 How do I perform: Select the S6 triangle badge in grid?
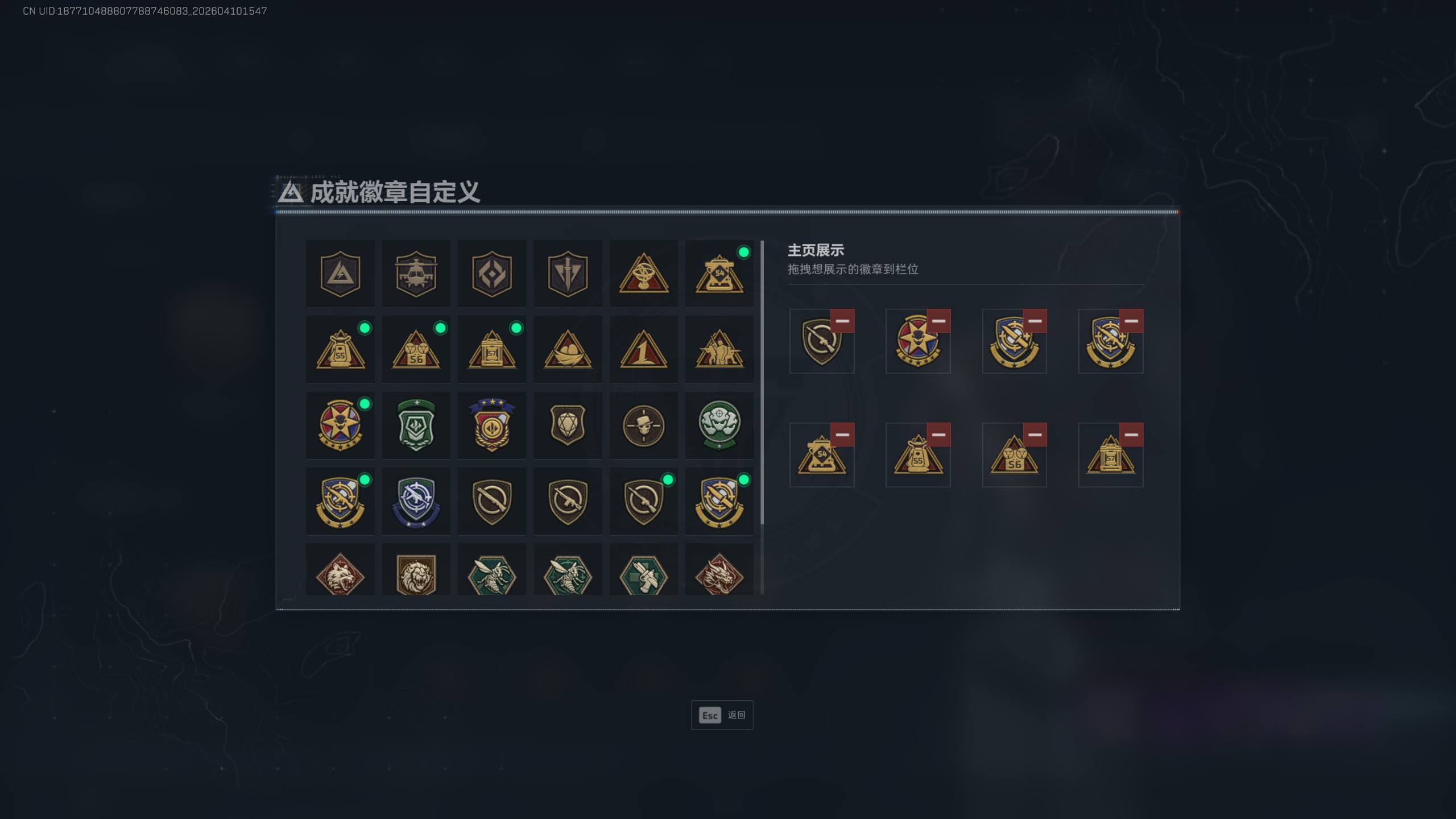pos(416,349)
